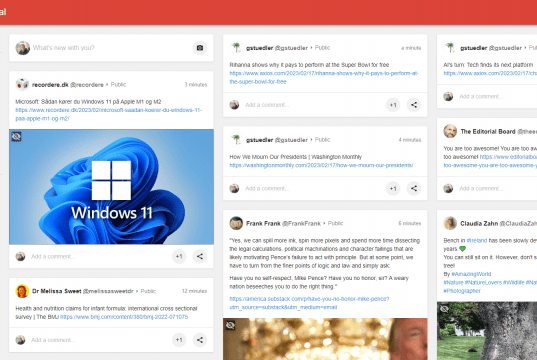537x360 pixels.
Task: Click "Add a comment" under the Rihanna post
Action: pos(267,105)
